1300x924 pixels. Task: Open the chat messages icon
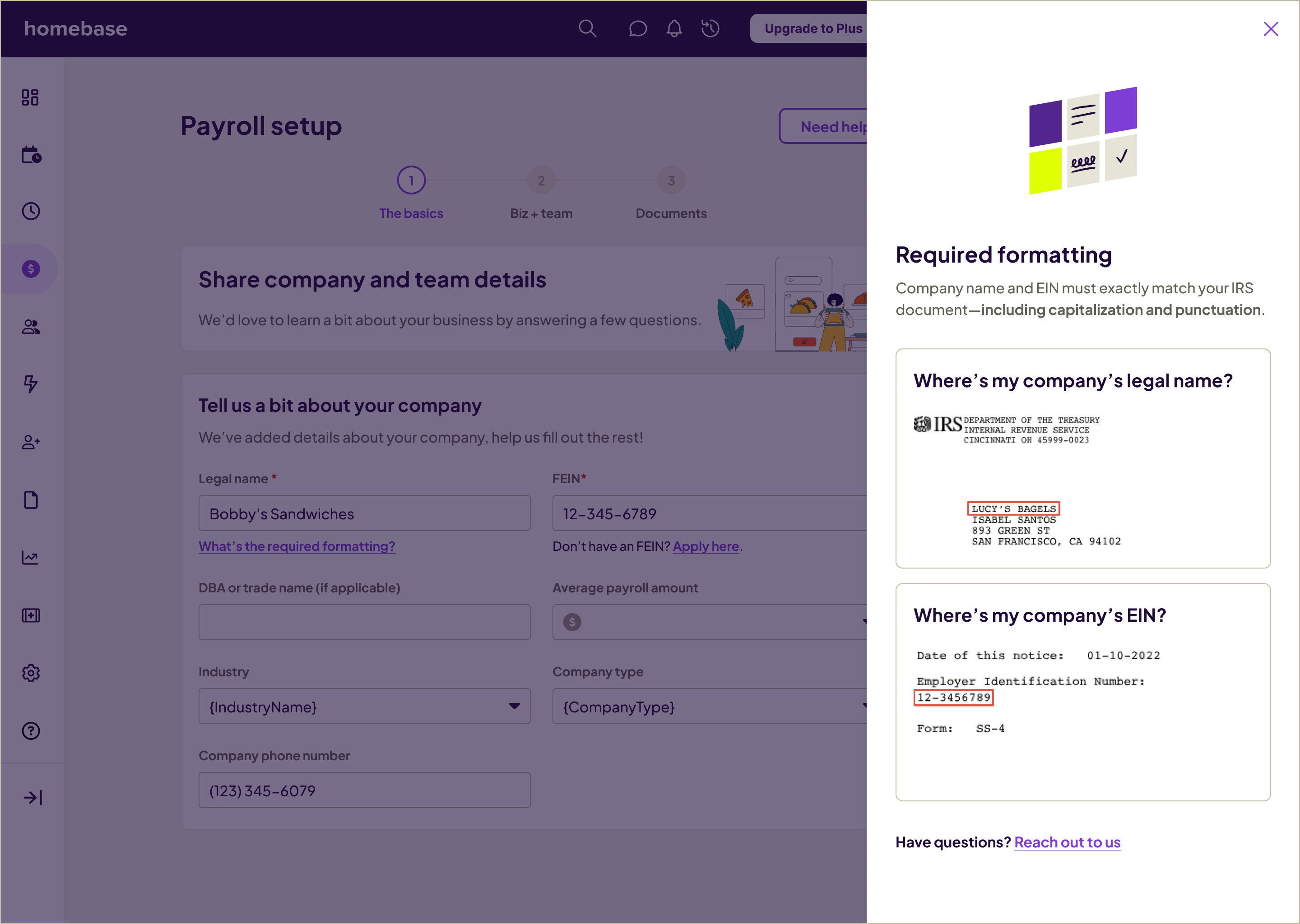tap(637, 28)
